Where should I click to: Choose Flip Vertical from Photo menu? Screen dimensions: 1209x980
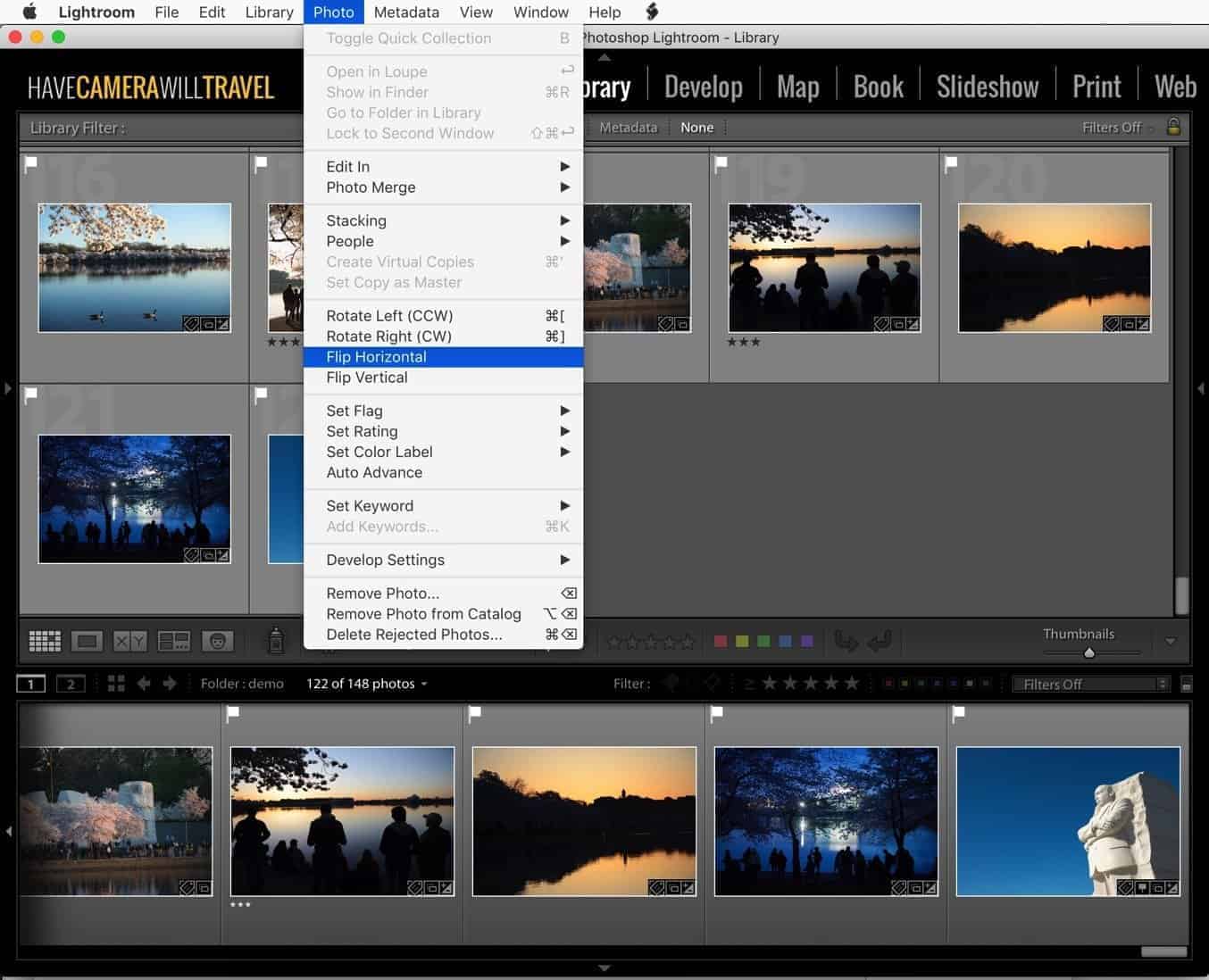[443, 378]
